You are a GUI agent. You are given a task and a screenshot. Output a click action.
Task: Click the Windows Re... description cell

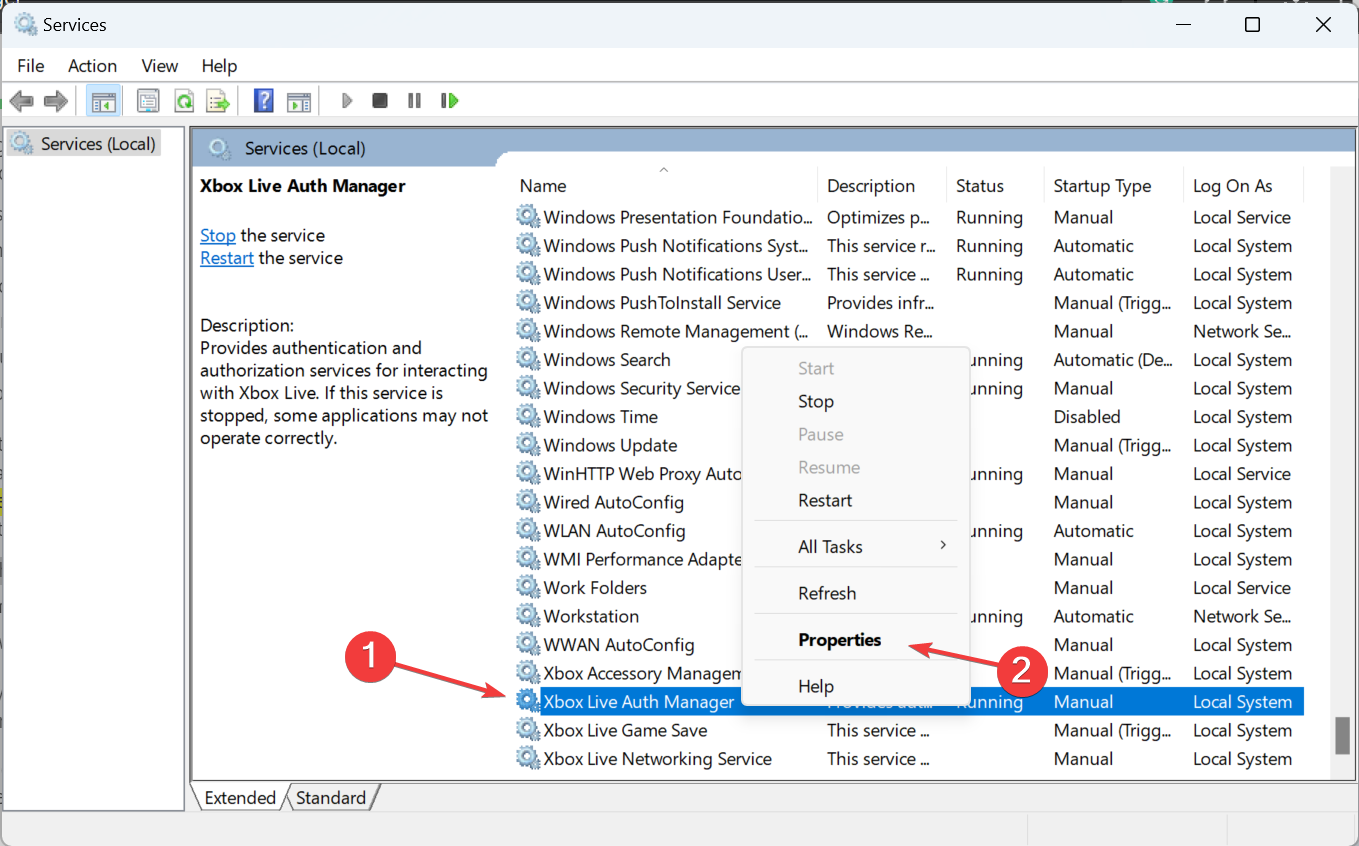[x=880, y=331]
